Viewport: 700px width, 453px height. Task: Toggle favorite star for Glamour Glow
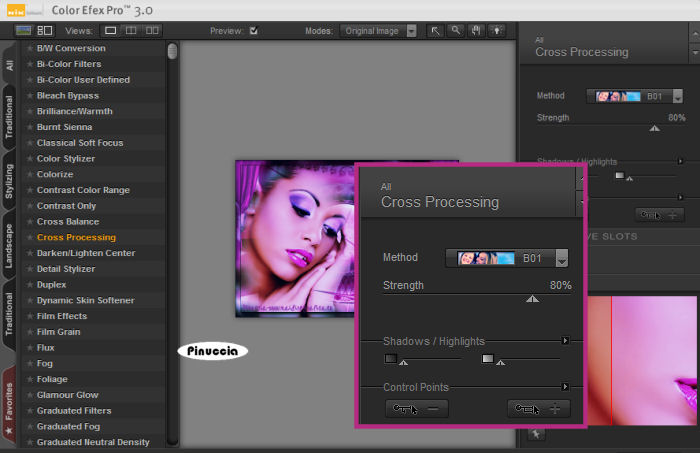(30, 395)
